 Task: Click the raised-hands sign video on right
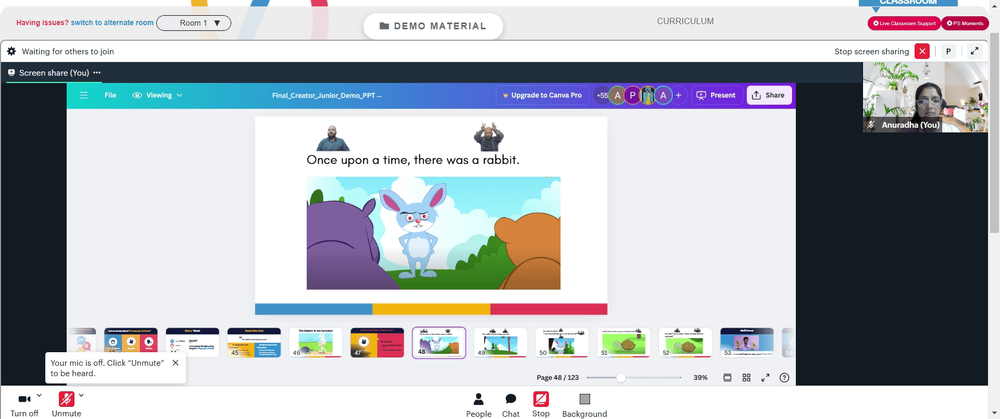[x=489, y=138]
